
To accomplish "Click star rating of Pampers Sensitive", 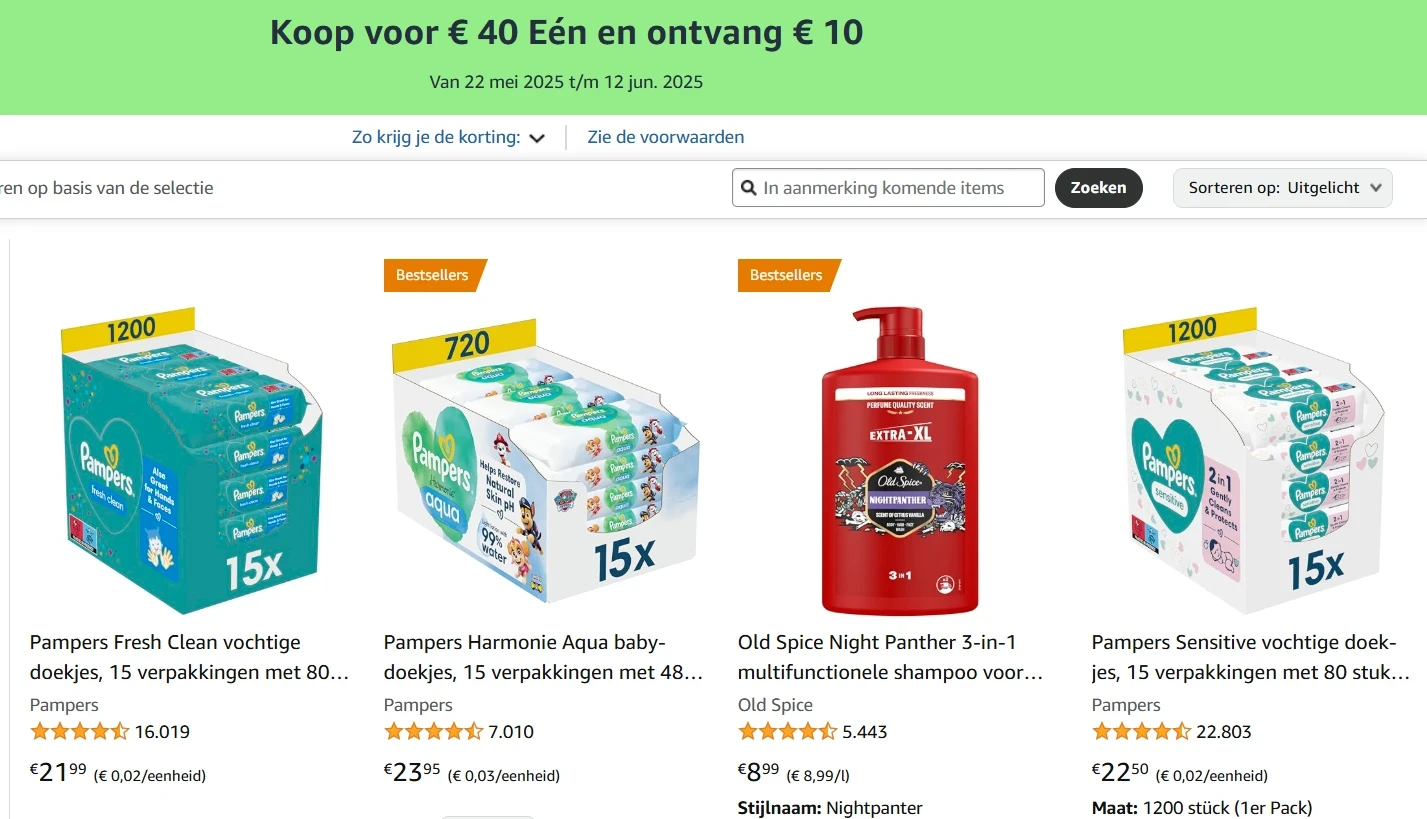I will (x=1141, y=732).
